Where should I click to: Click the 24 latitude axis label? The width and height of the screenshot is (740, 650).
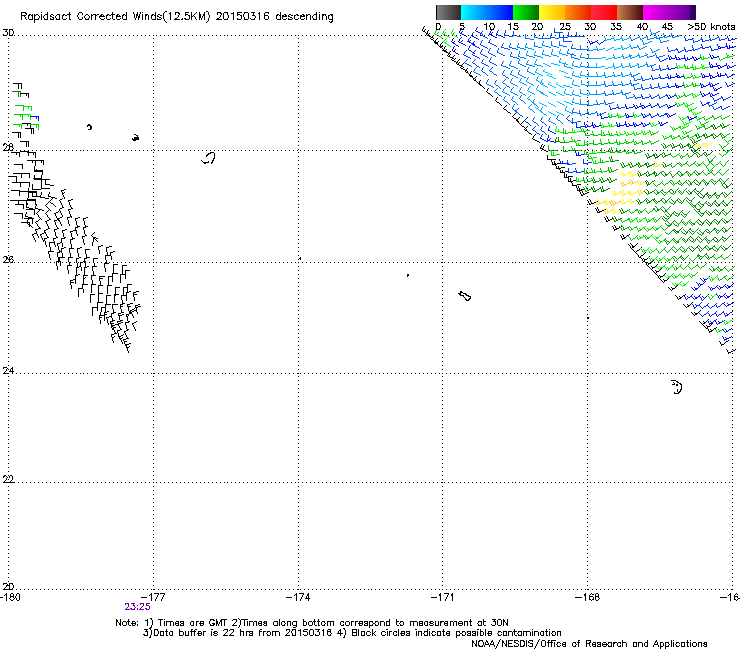pos(8,371)
